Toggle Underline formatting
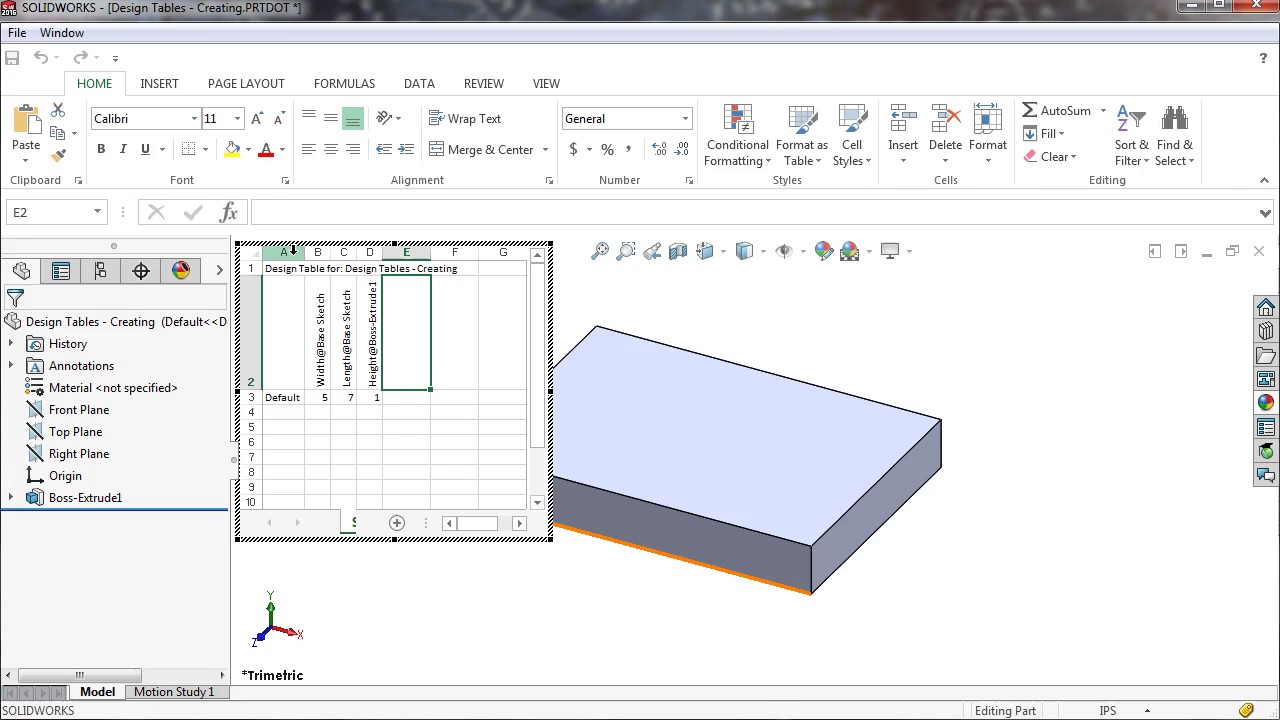Screen dimensions: 1280x720 (x=145, y=149)
